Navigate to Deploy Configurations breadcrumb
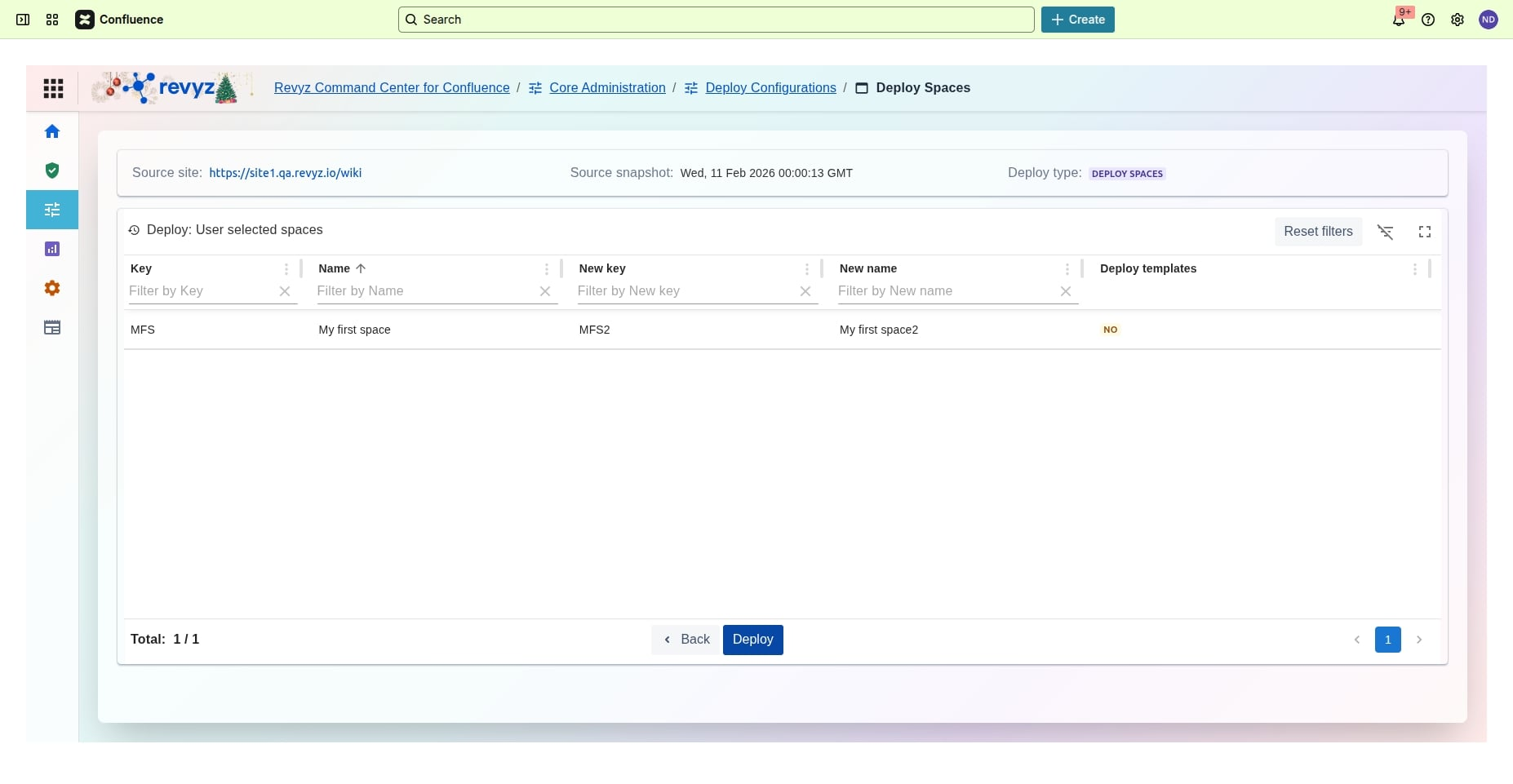Image resolution: width=1513 pixels, height=784 pixels. 770,88
